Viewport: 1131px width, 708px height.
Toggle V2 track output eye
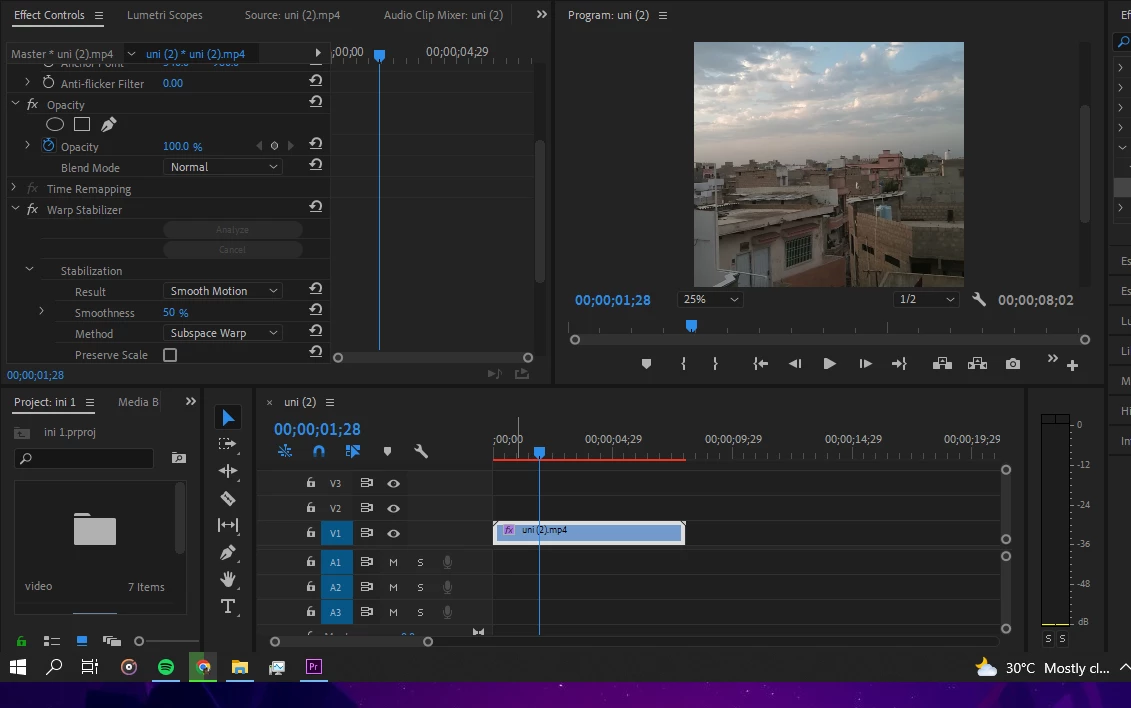(x=393, y=508)
